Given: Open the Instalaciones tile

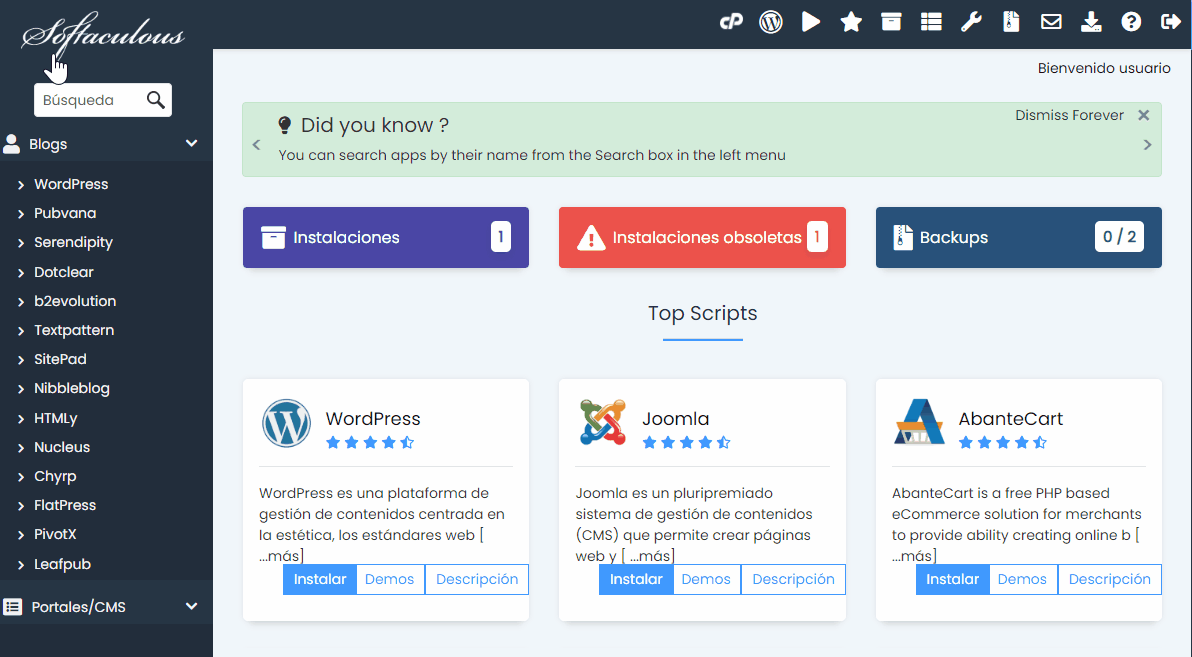Looking at the screenshot, I should coord(385,237).
